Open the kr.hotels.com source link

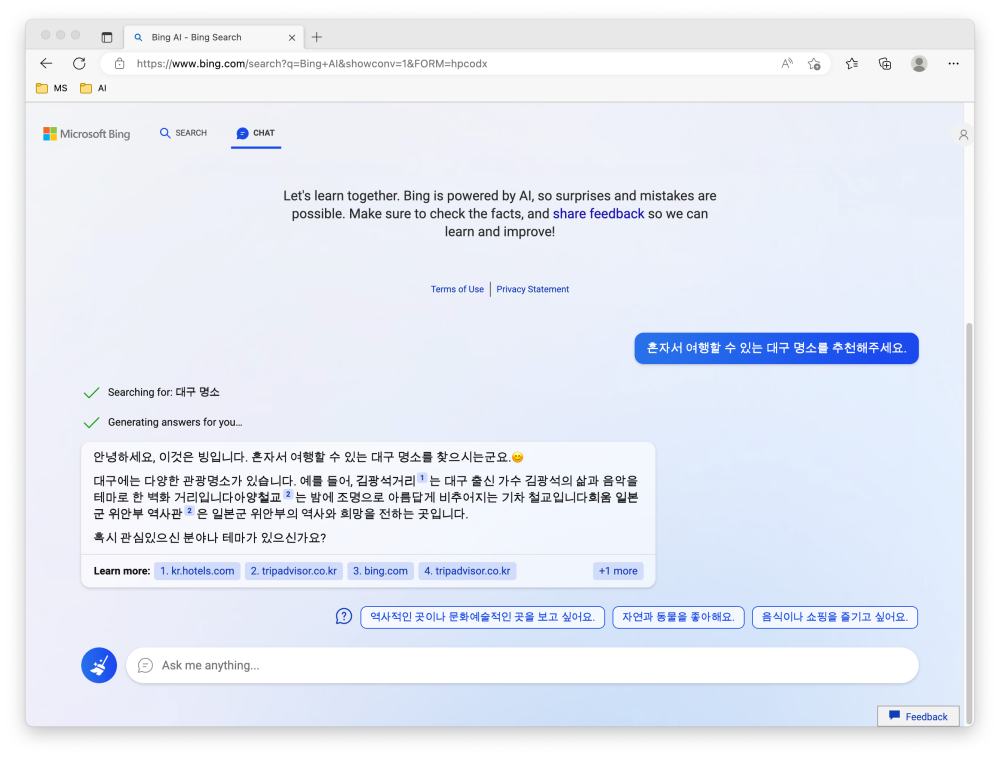197,571
